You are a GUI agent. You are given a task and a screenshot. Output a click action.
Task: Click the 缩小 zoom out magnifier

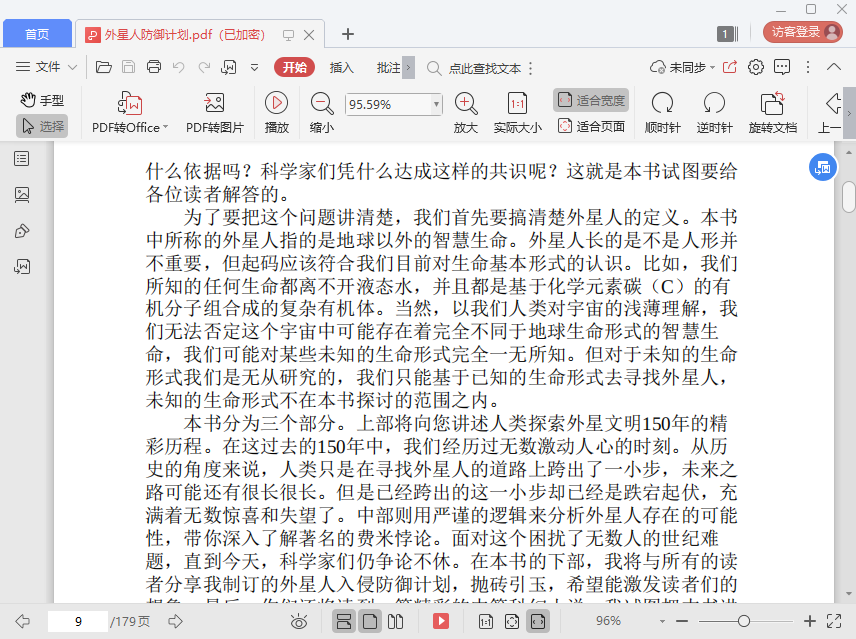(x=322, y=113)
